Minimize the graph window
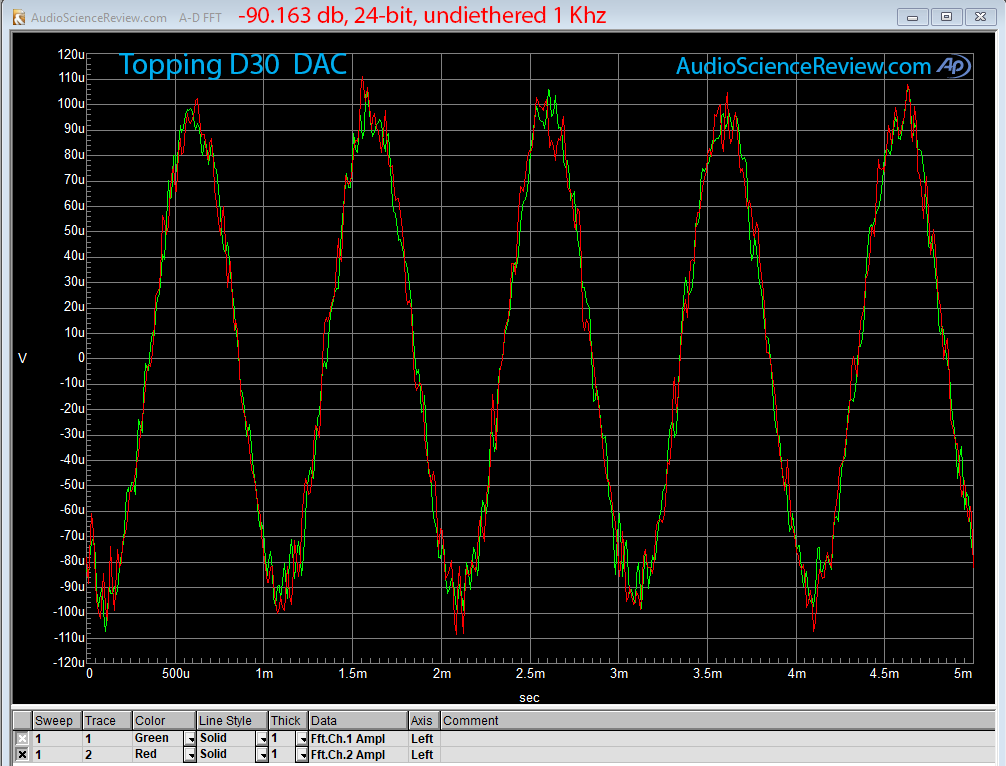Viewport: 1006px width, 766px height. (x=912, y=17)
